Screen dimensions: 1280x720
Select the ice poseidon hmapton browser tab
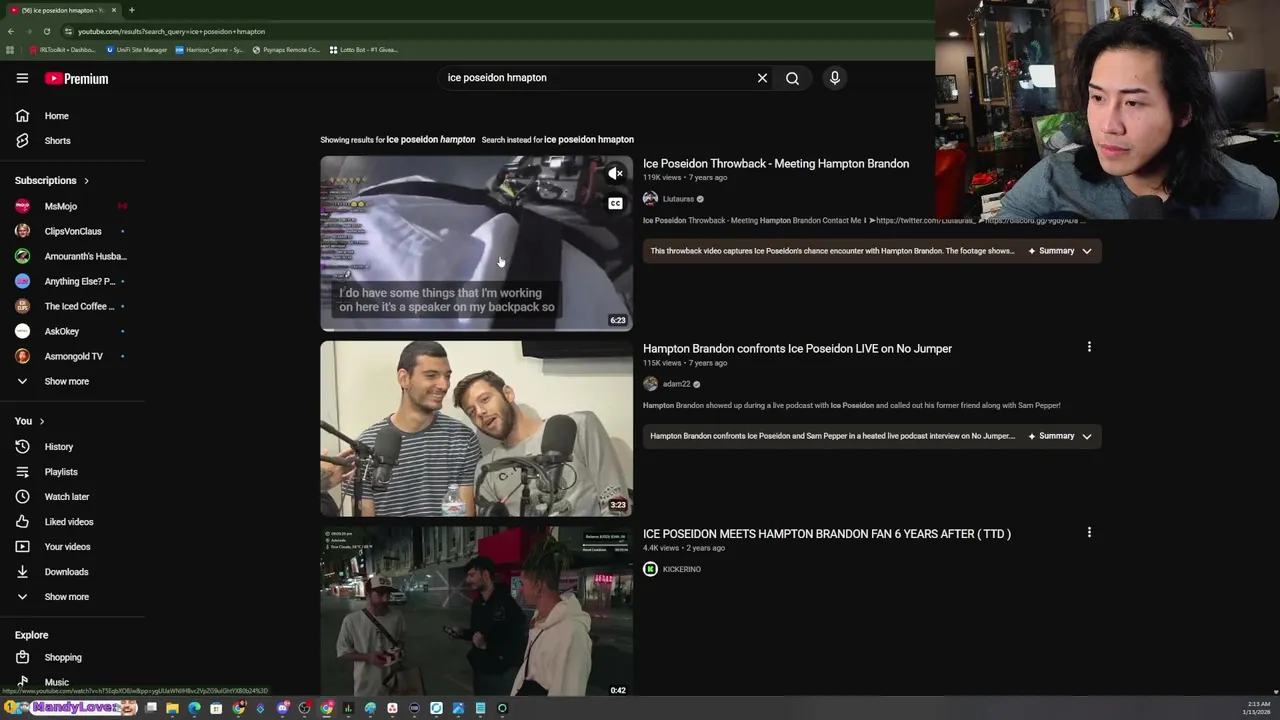62,10
